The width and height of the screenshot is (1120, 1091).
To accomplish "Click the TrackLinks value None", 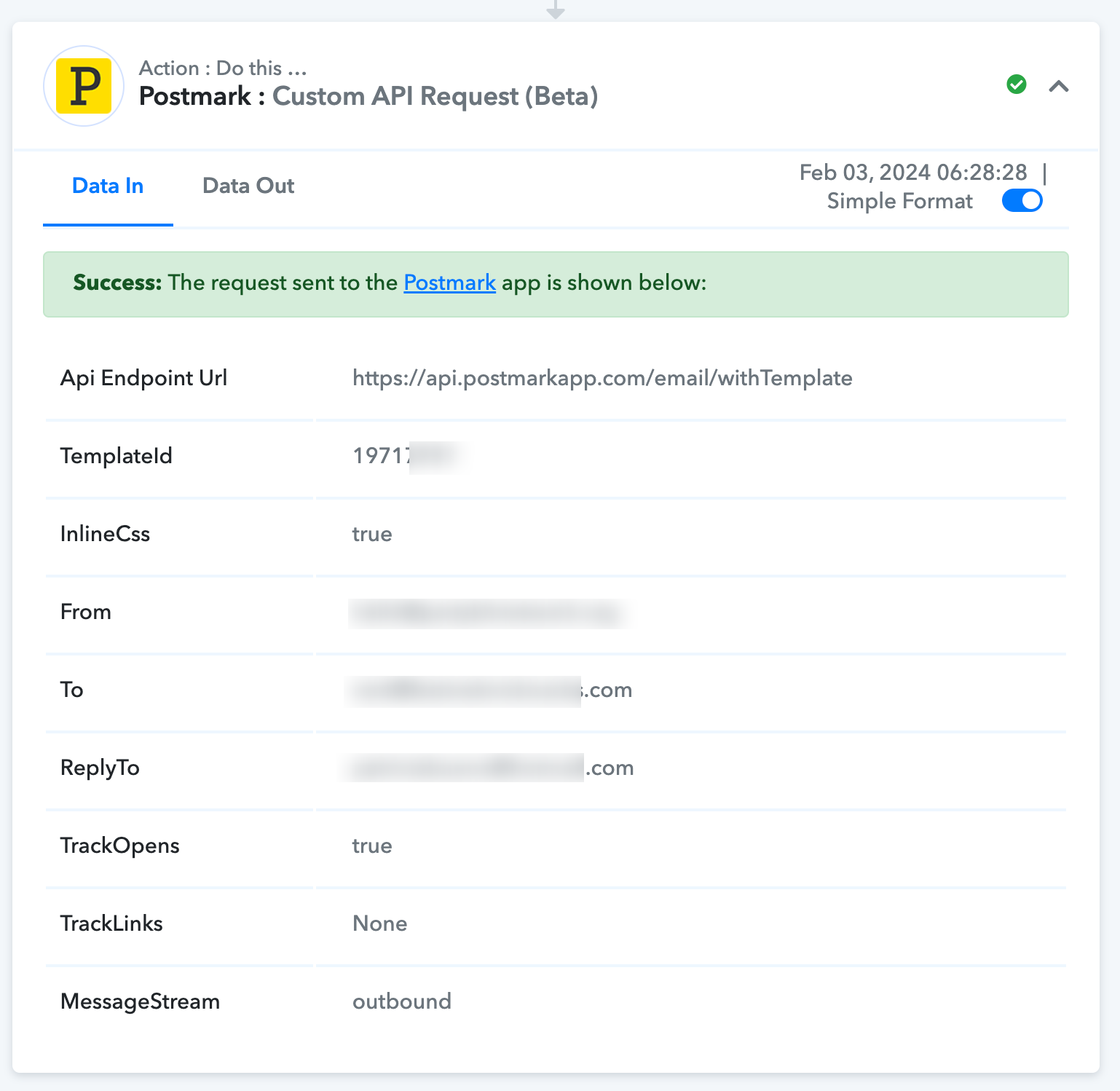I will pyautogui.click(x=380, y=923).
